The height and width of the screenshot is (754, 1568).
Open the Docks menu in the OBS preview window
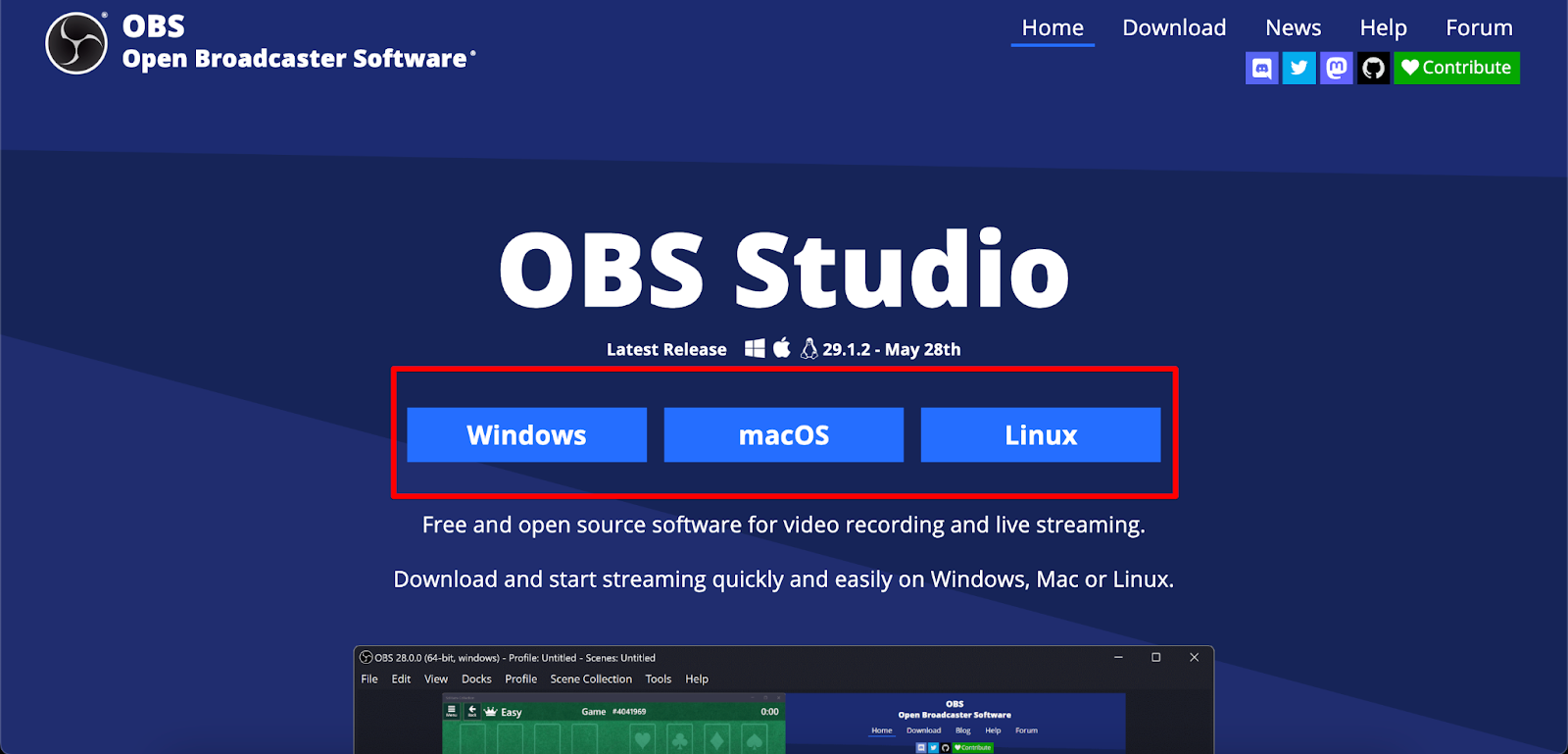[x=476, y=679]
